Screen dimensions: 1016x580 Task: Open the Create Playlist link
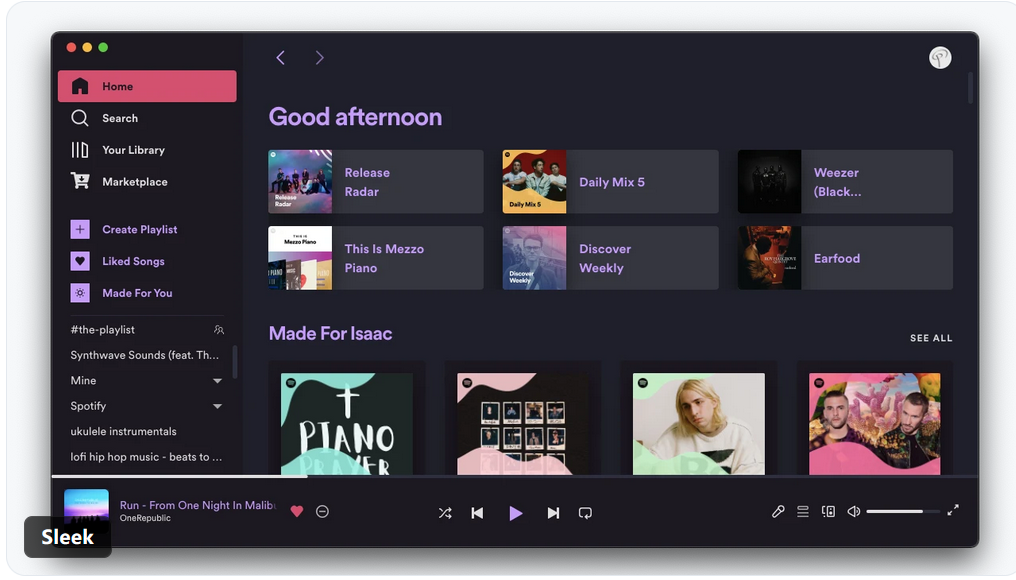click(x=139, y=229)
